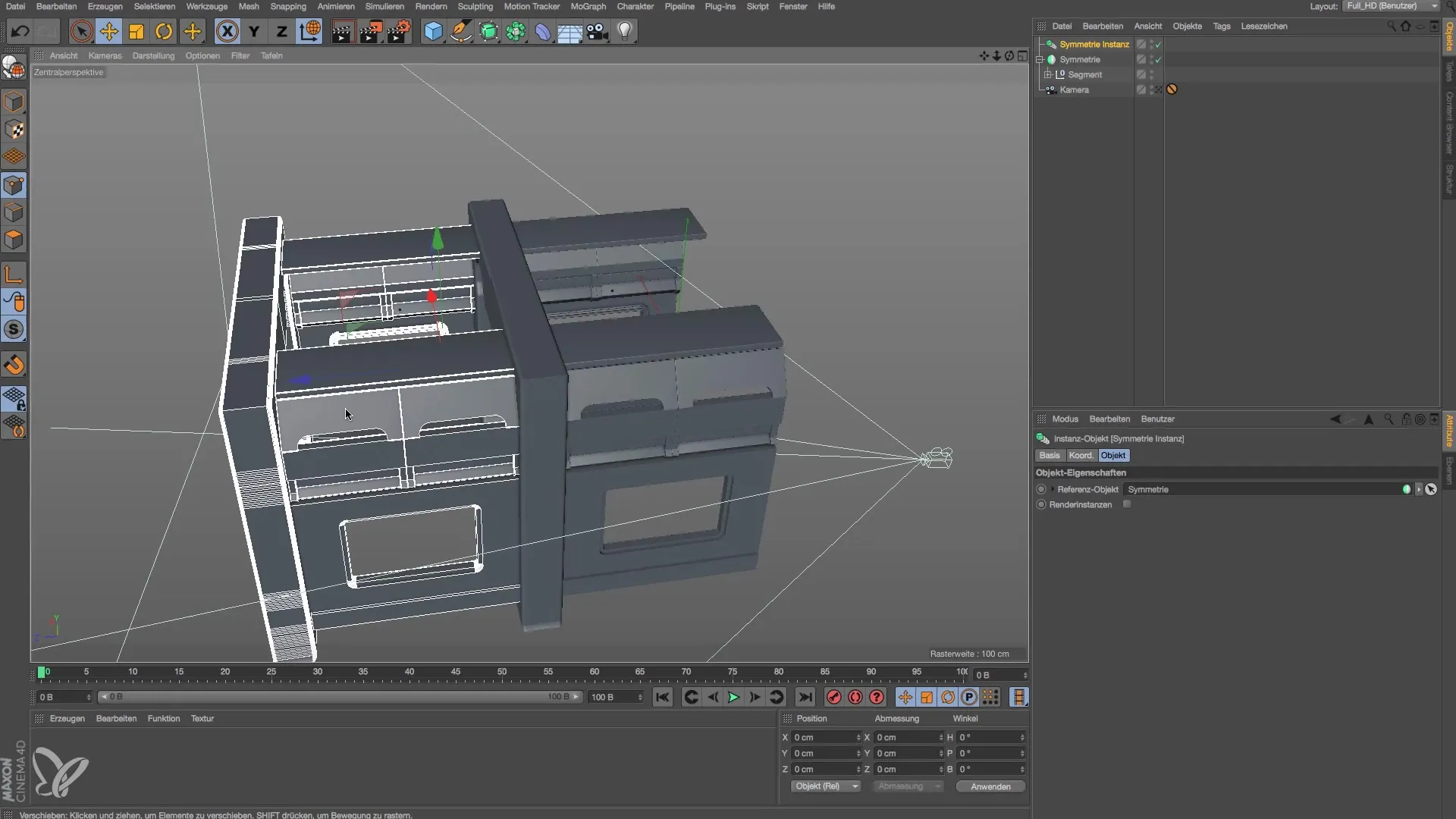Open render settings icon
This screenshot has width=1456, height=819.
point(398,31)
